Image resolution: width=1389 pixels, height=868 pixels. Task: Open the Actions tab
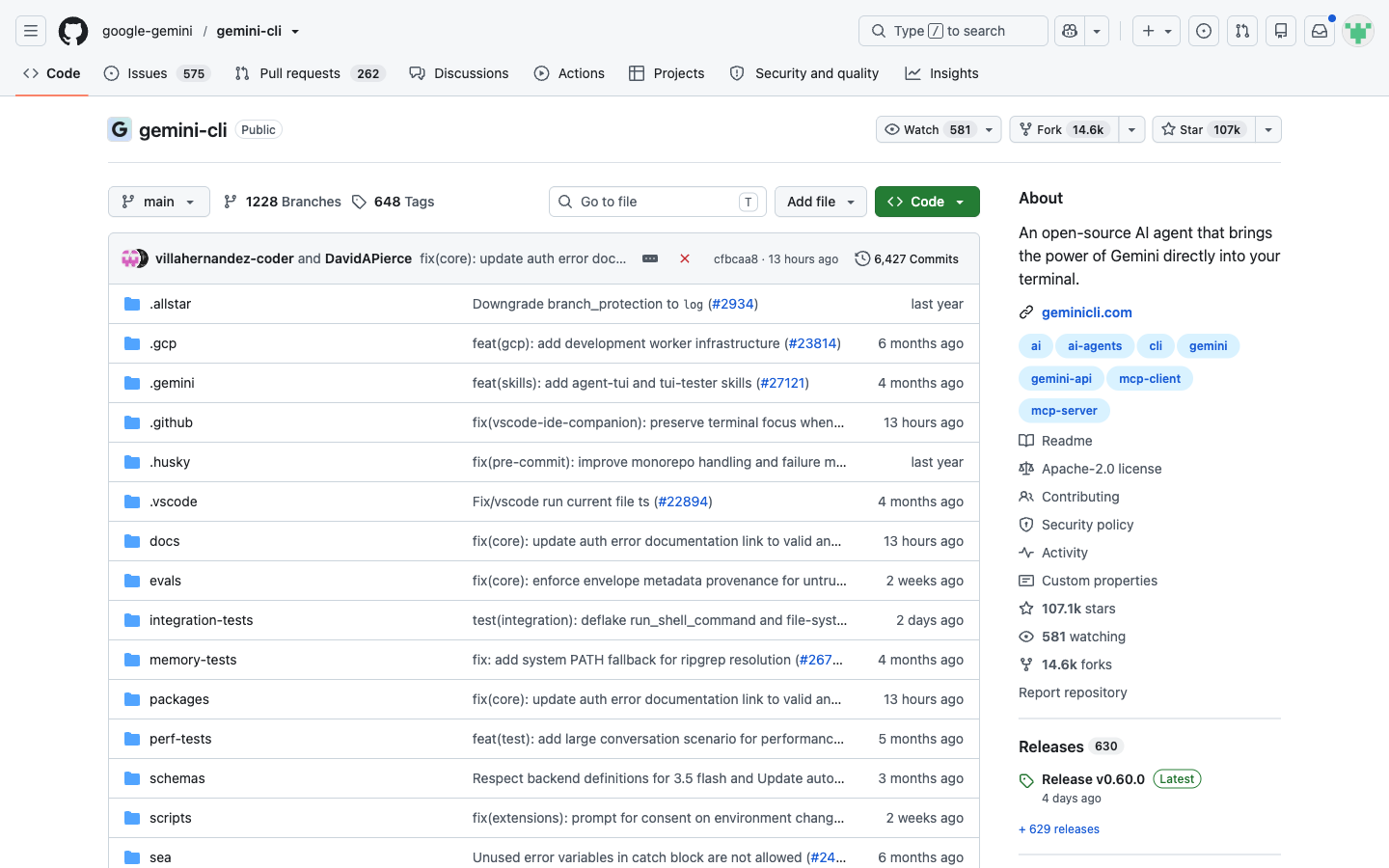click(569, 73)
